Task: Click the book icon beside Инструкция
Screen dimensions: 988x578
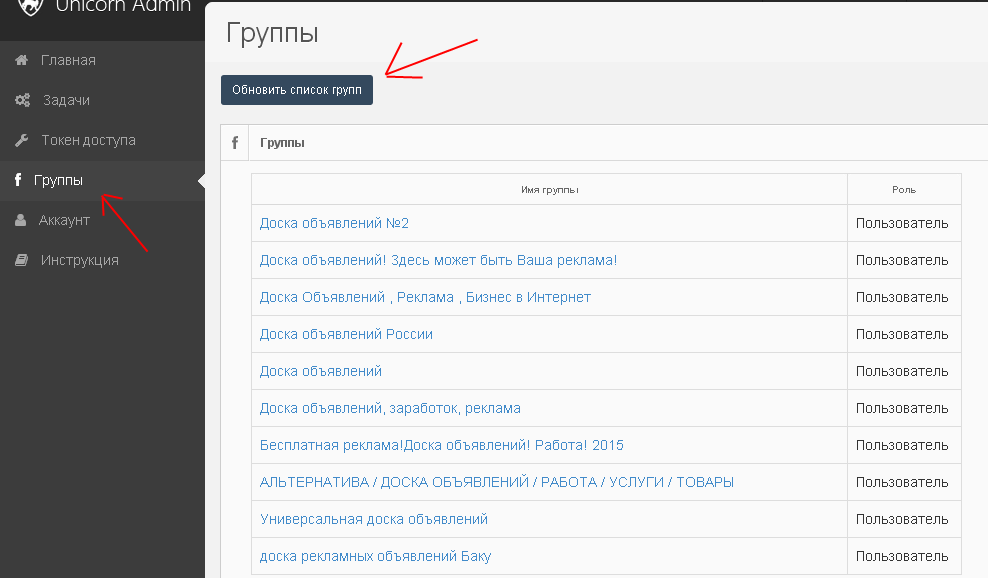Action: pyautogui.click(x=21, y=260)
